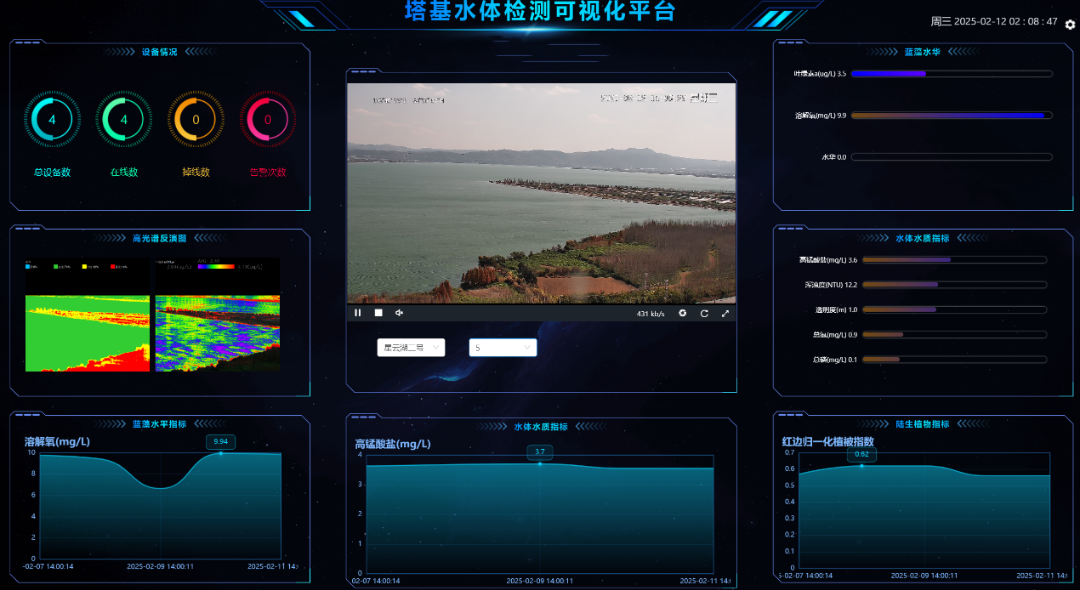Open video player settings gear
The height and width of the screenshot is (590, 1080).
[x=683, y=313]
